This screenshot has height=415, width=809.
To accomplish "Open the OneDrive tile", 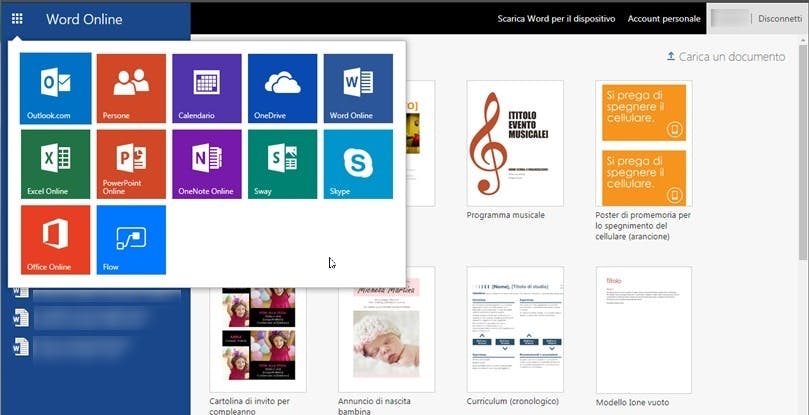I will (x=282, y=88).
